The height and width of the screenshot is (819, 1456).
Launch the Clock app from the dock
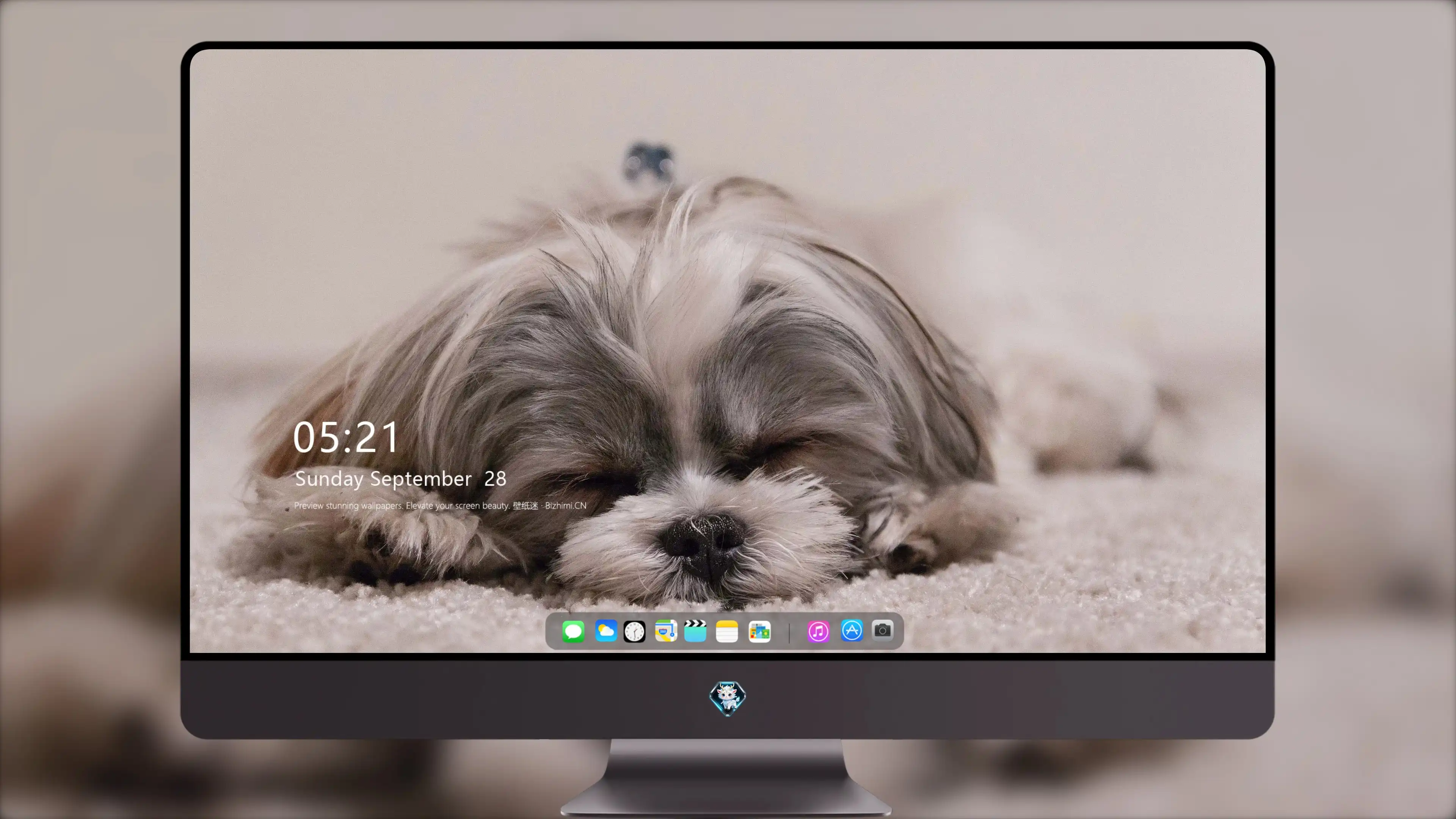[634, 631]
